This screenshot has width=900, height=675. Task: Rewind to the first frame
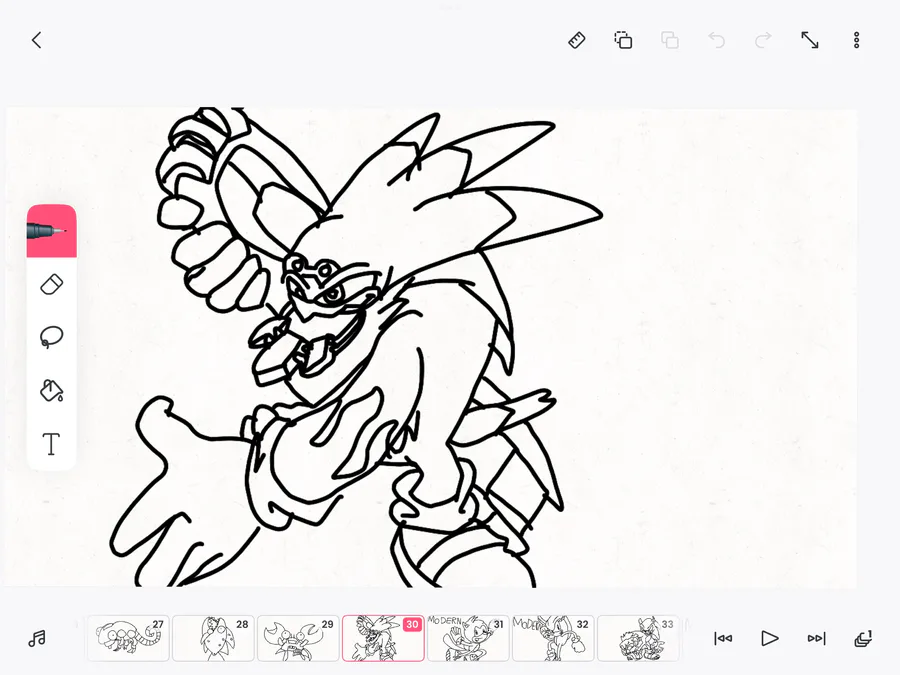(723, 638)
